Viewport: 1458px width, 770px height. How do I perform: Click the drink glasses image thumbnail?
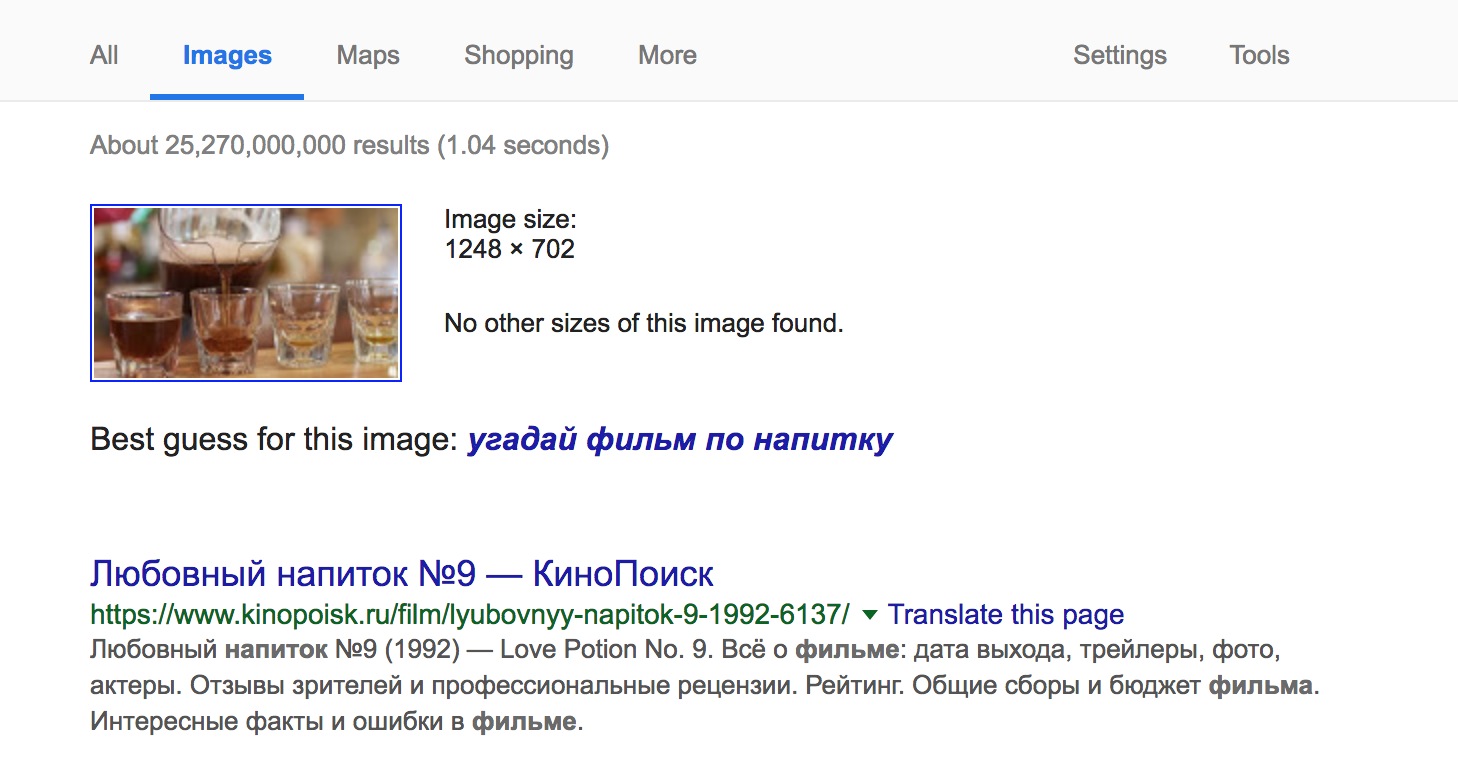pyautogui.click(x=246, y=293)
